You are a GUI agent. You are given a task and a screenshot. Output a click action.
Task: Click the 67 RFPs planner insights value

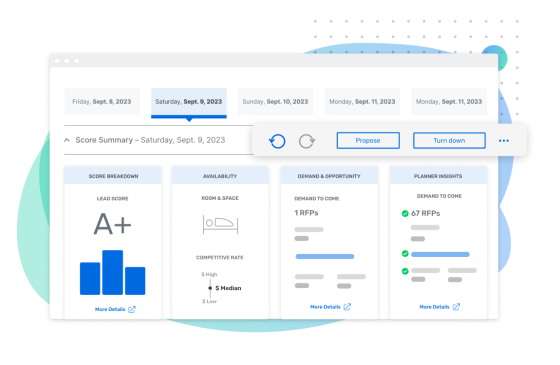[425, 213]
